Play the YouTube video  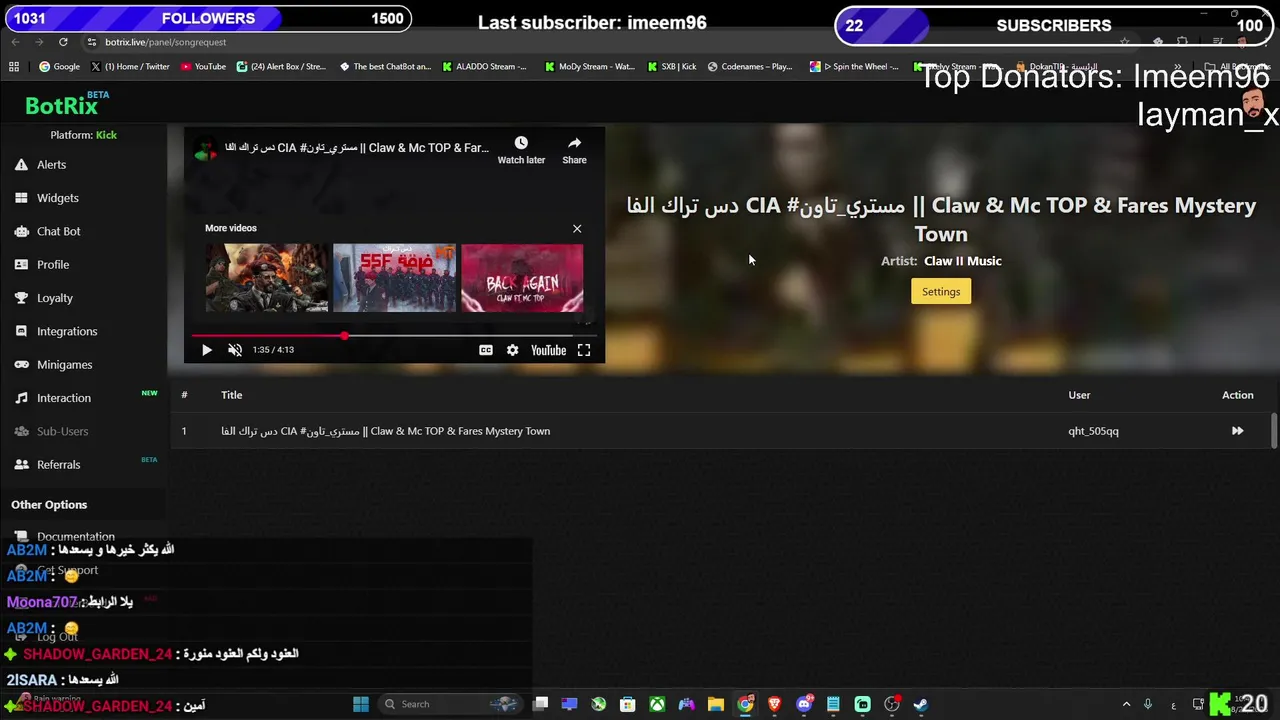(x=207, y=350)
